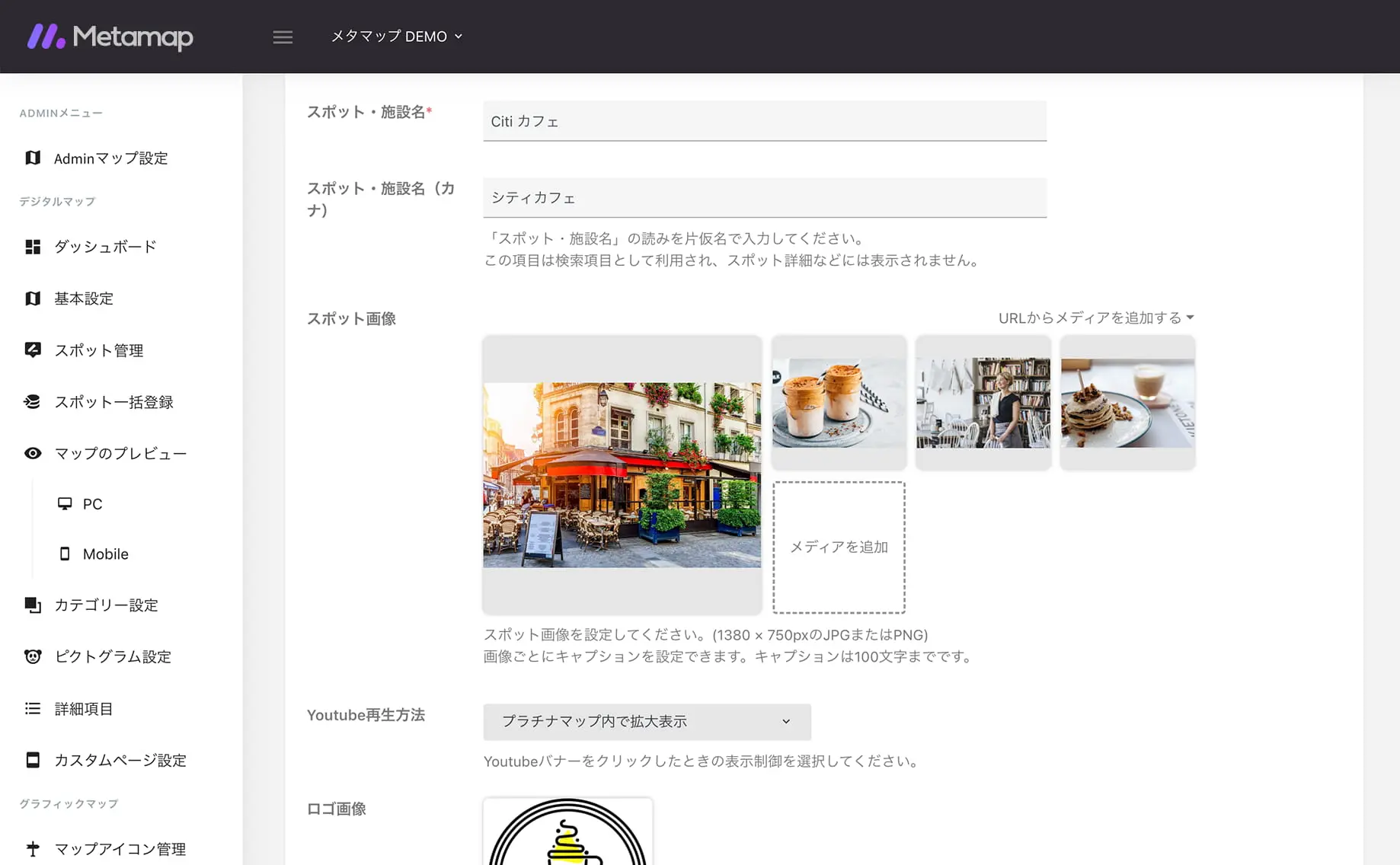This screenshot has height=865, width=1400.
Task: Click the eye icon for マップのプレビュー
Action: point(33,454)
